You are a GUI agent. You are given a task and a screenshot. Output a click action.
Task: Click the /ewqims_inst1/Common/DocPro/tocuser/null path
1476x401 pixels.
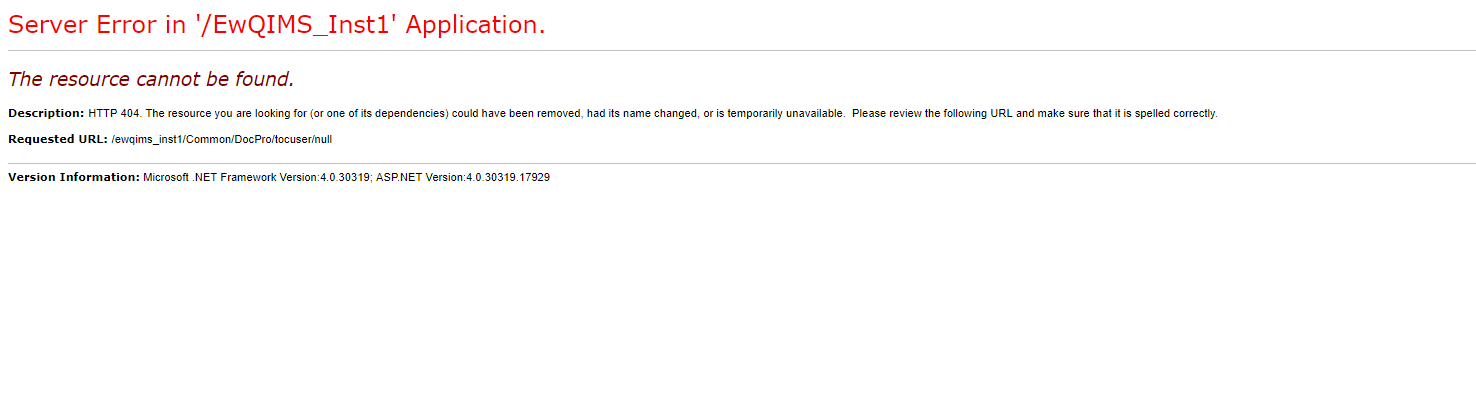pos(222,139)
